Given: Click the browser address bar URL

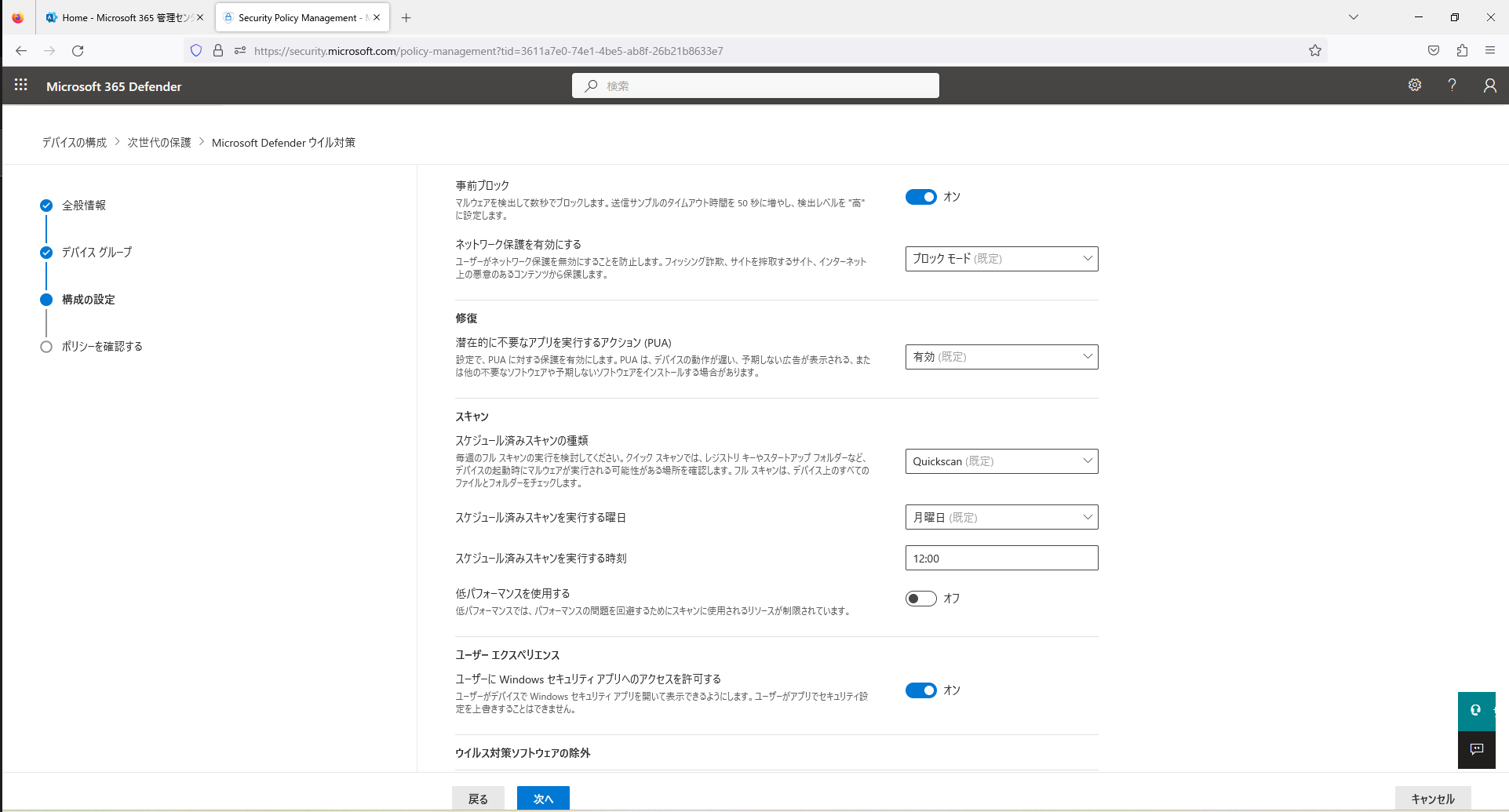Looking at the screenshot, I should pos(489,51).
